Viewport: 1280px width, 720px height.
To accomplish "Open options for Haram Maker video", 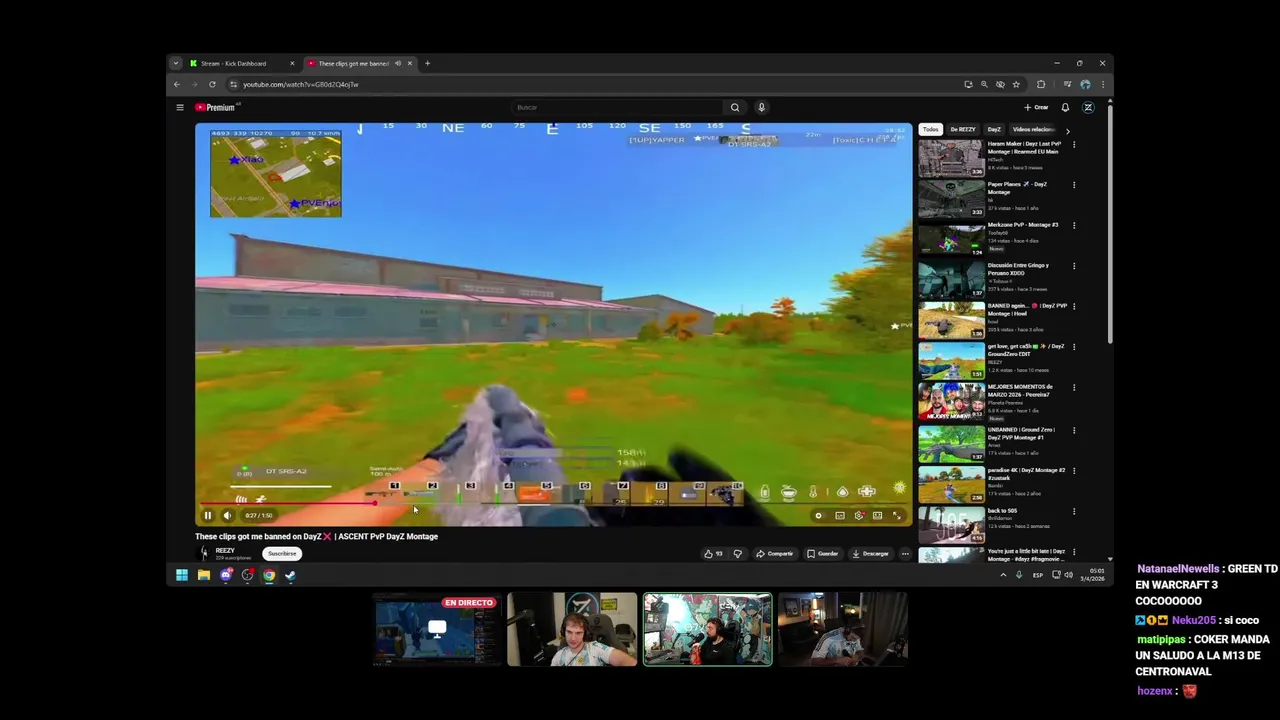I will coord(1074,145).
